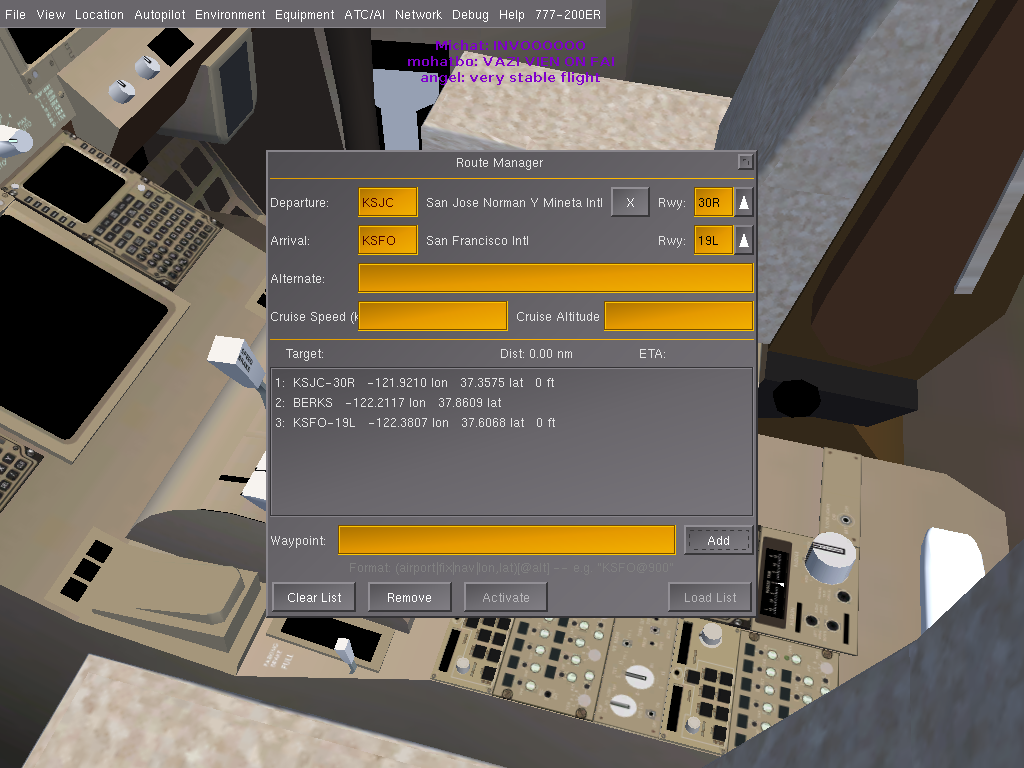Open the arrival runway 19L selector arrow
Screen dimensions: 1024x768
(744, 240)
